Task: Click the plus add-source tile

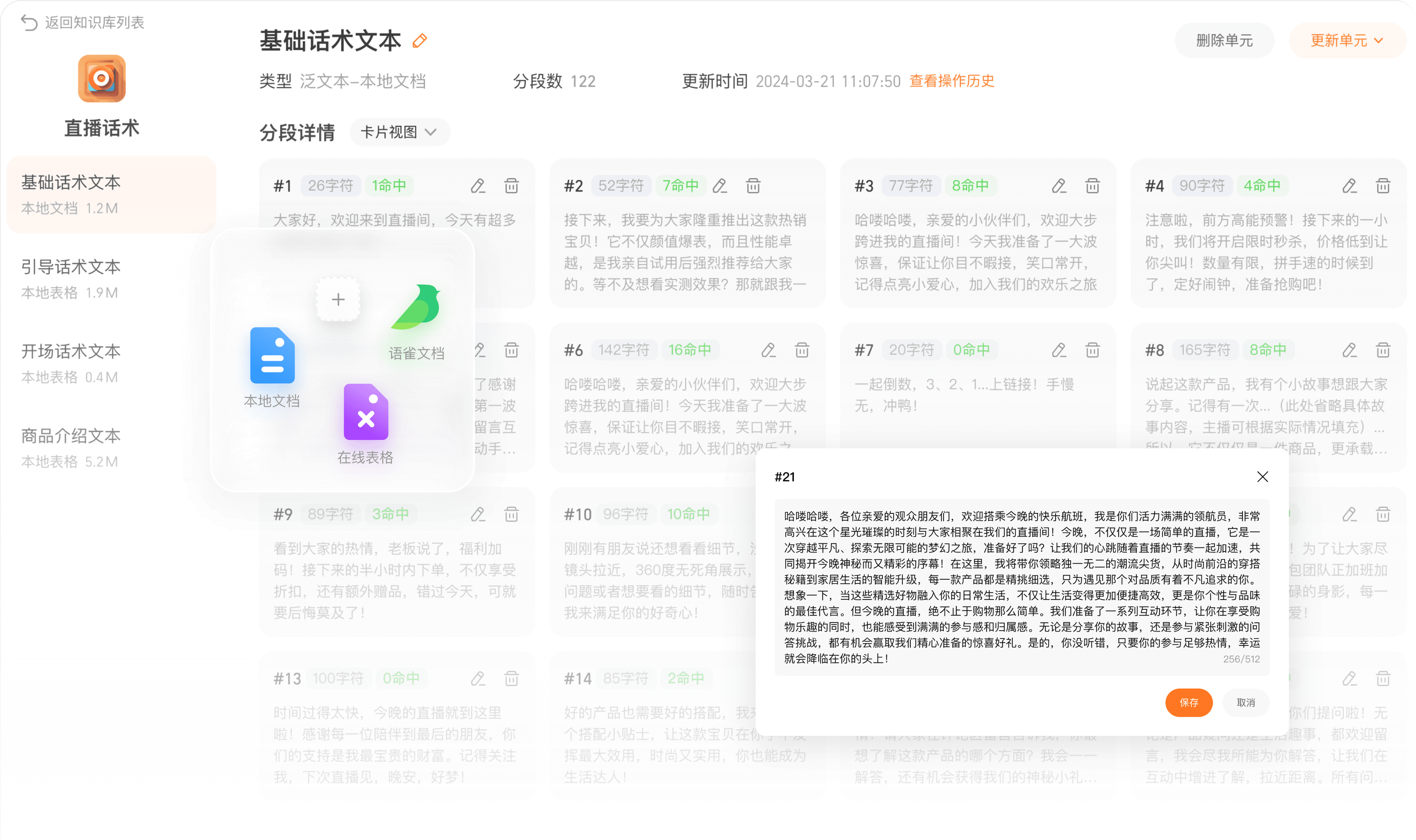Action: 338,299
